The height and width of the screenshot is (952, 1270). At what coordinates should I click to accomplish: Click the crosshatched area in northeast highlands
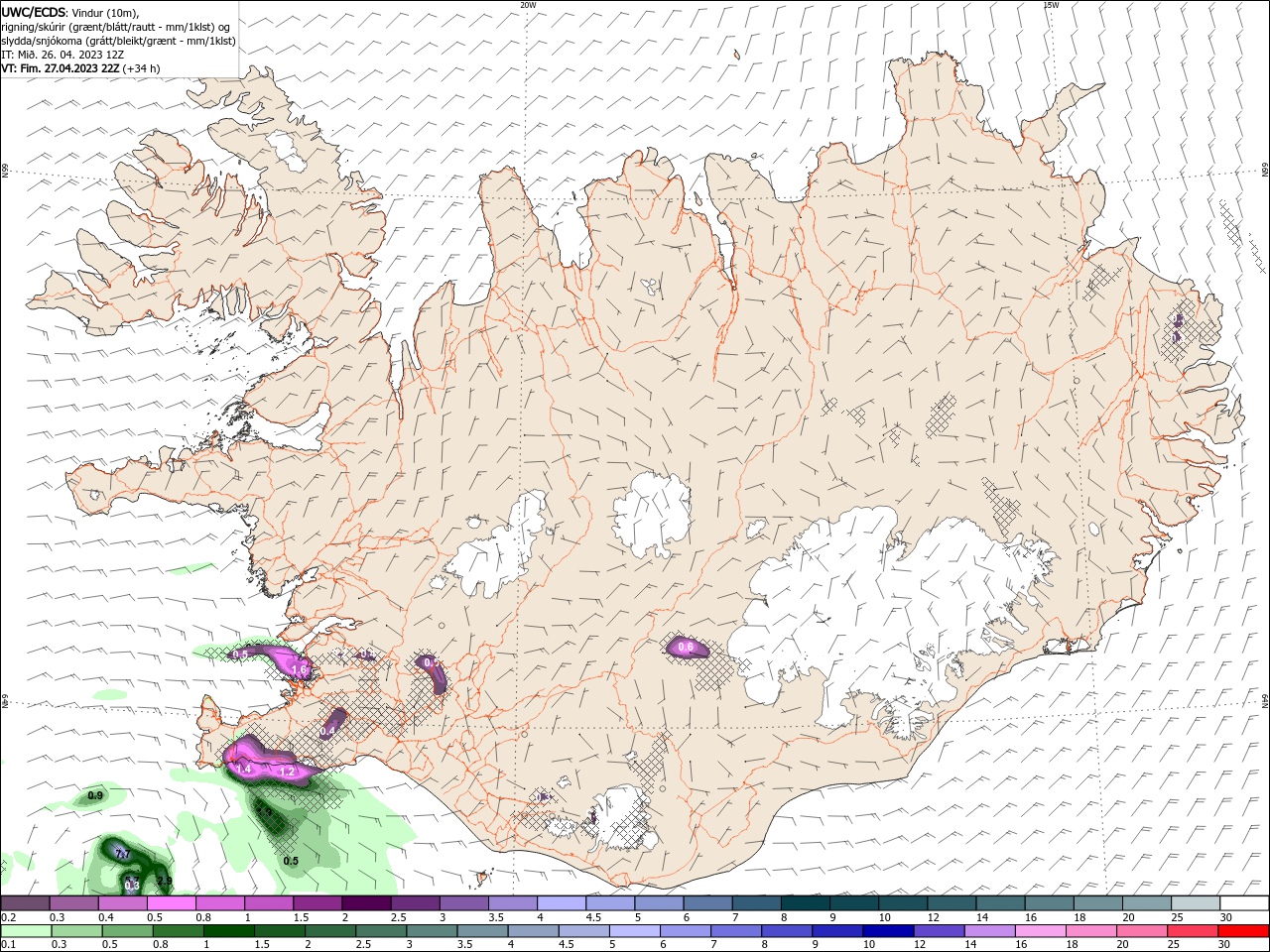pos(942,416)
